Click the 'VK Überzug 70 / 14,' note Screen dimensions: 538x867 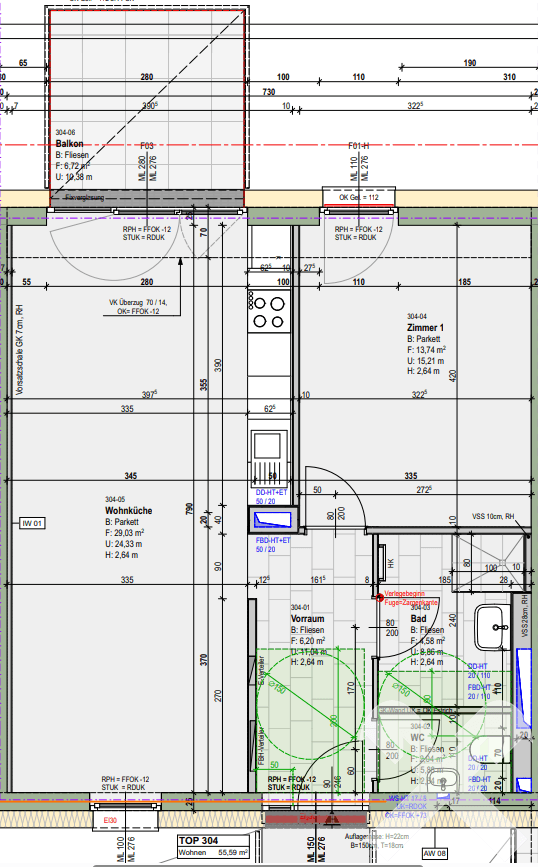pos(138,303)
